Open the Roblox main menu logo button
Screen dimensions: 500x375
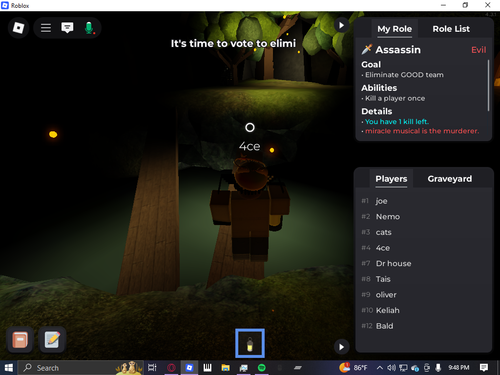[x=18, y=28]
